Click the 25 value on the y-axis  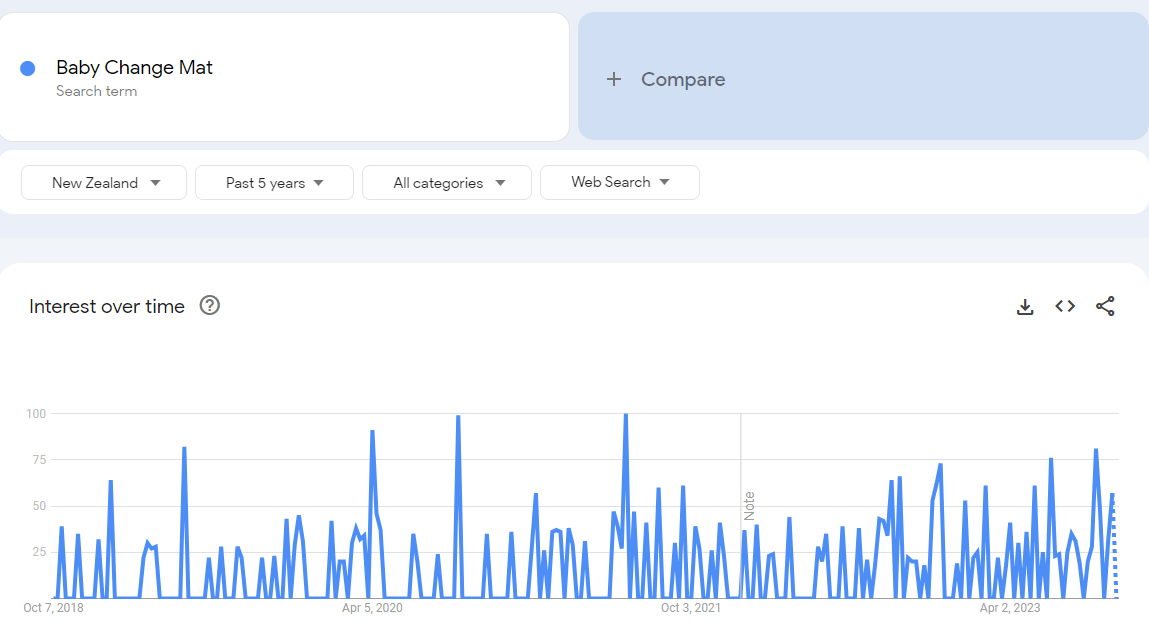coord(40,552)
